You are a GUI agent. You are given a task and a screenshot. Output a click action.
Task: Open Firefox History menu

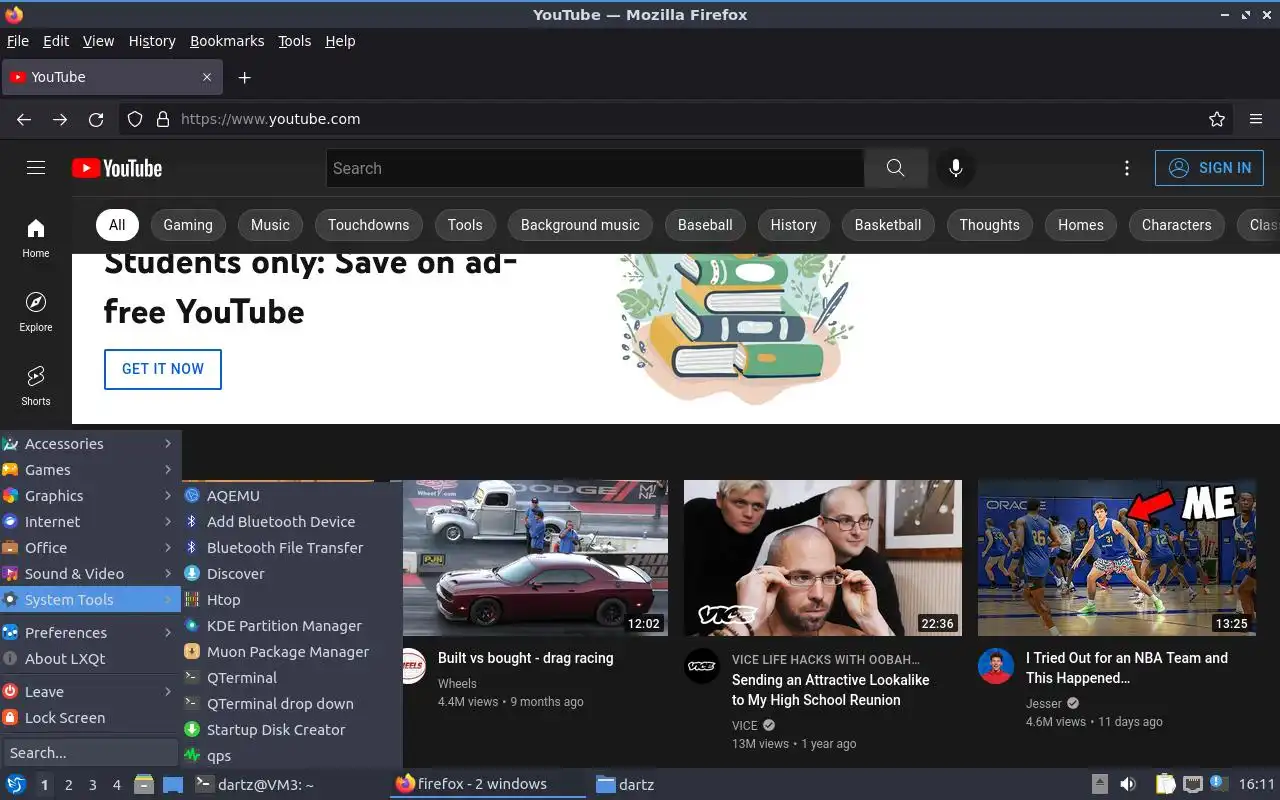[152, 41]
